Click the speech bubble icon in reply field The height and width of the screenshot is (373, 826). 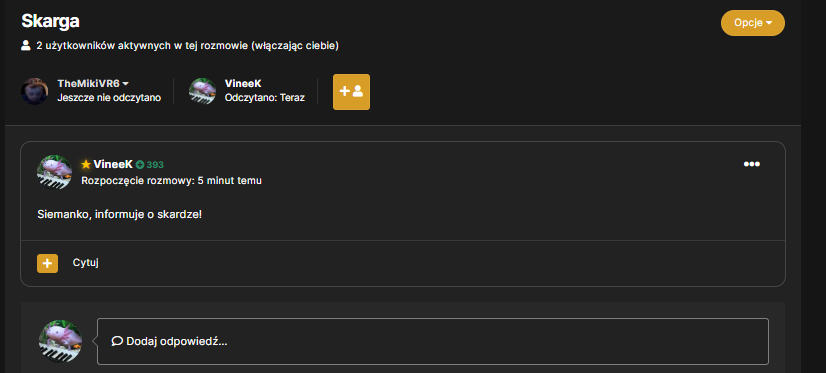coord(117,341)
